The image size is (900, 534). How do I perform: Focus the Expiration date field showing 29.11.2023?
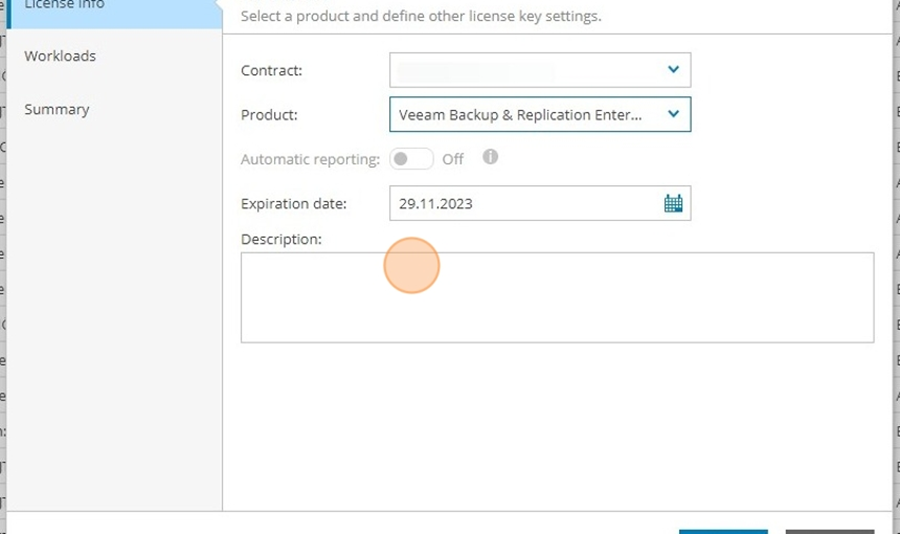[540, 203]
